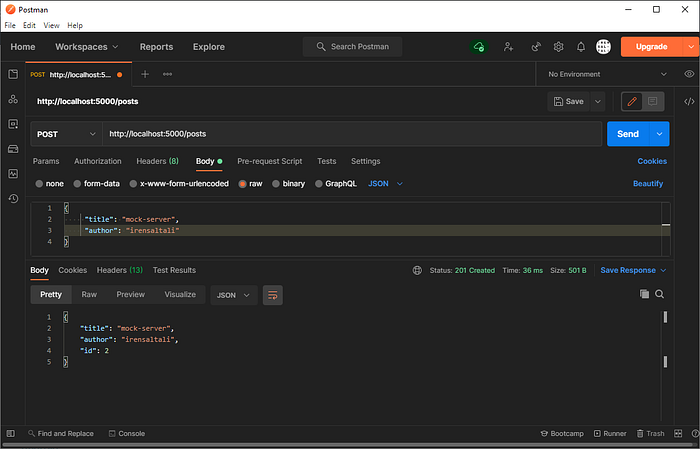This screenshot has width=700, height=449.
Task: Switch to the Authorization tab
Action: [98, 161]
